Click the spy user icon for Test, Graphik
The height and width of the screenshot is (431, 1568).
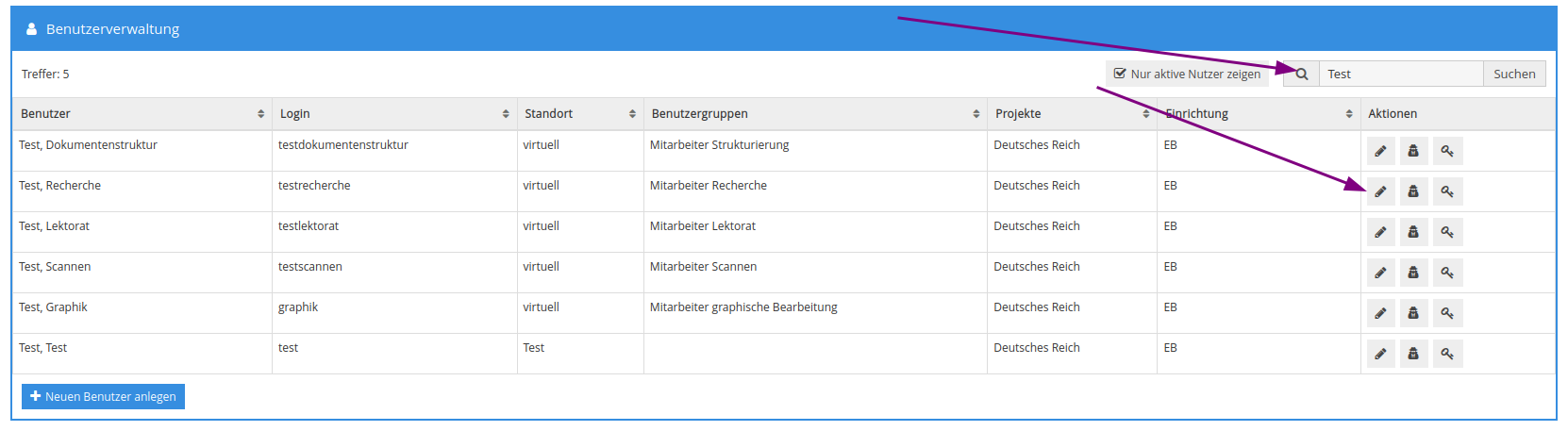[1413, 313]
